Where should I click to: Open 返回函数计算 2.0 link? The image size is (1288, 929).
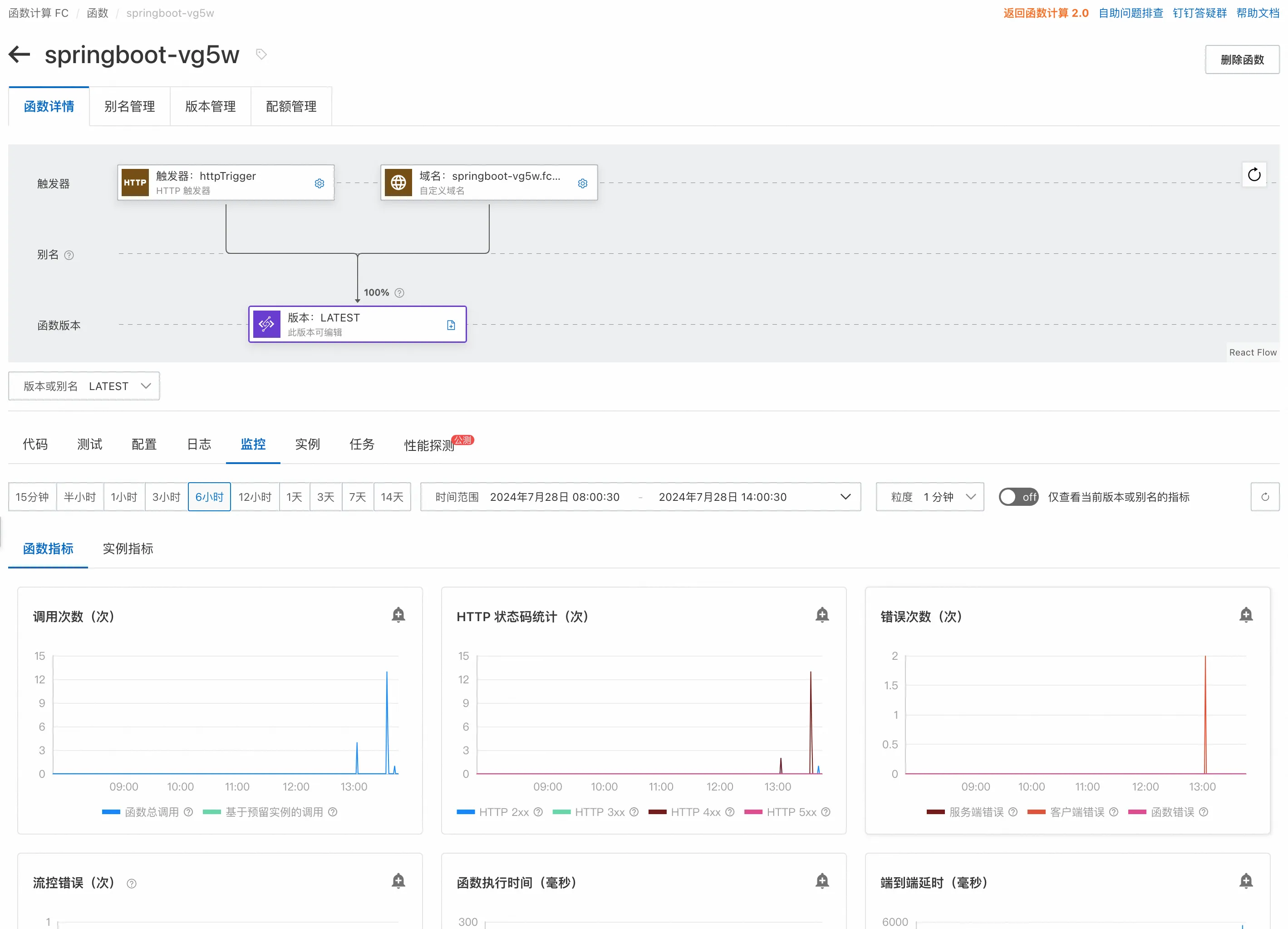tap(1046, 13)
